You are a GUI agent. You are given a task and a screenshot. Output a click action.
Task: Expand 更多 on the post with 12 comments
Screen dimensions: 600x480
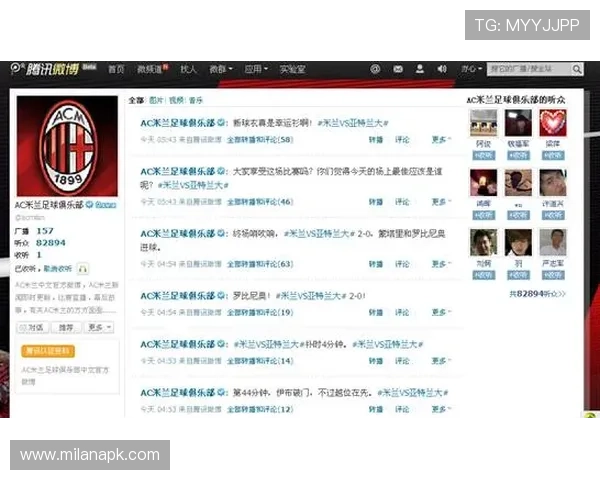coord(441,409)
